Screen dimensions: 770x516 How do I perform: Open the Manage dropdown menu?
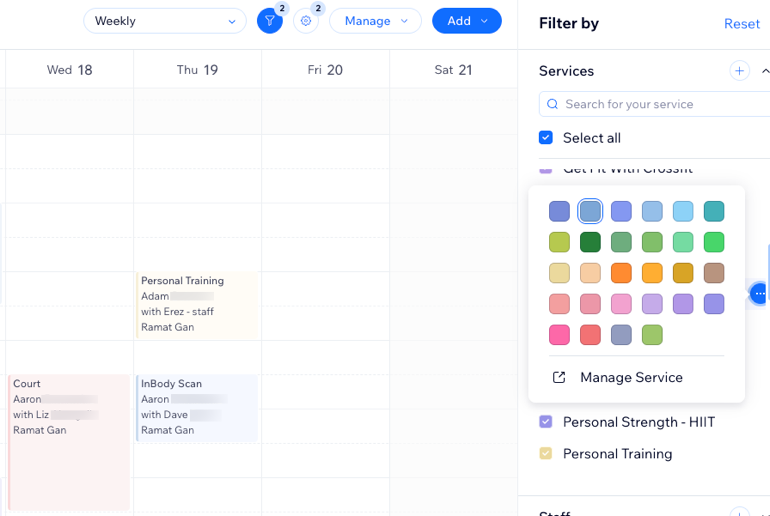pyautogui.click(x=376, y=21)
